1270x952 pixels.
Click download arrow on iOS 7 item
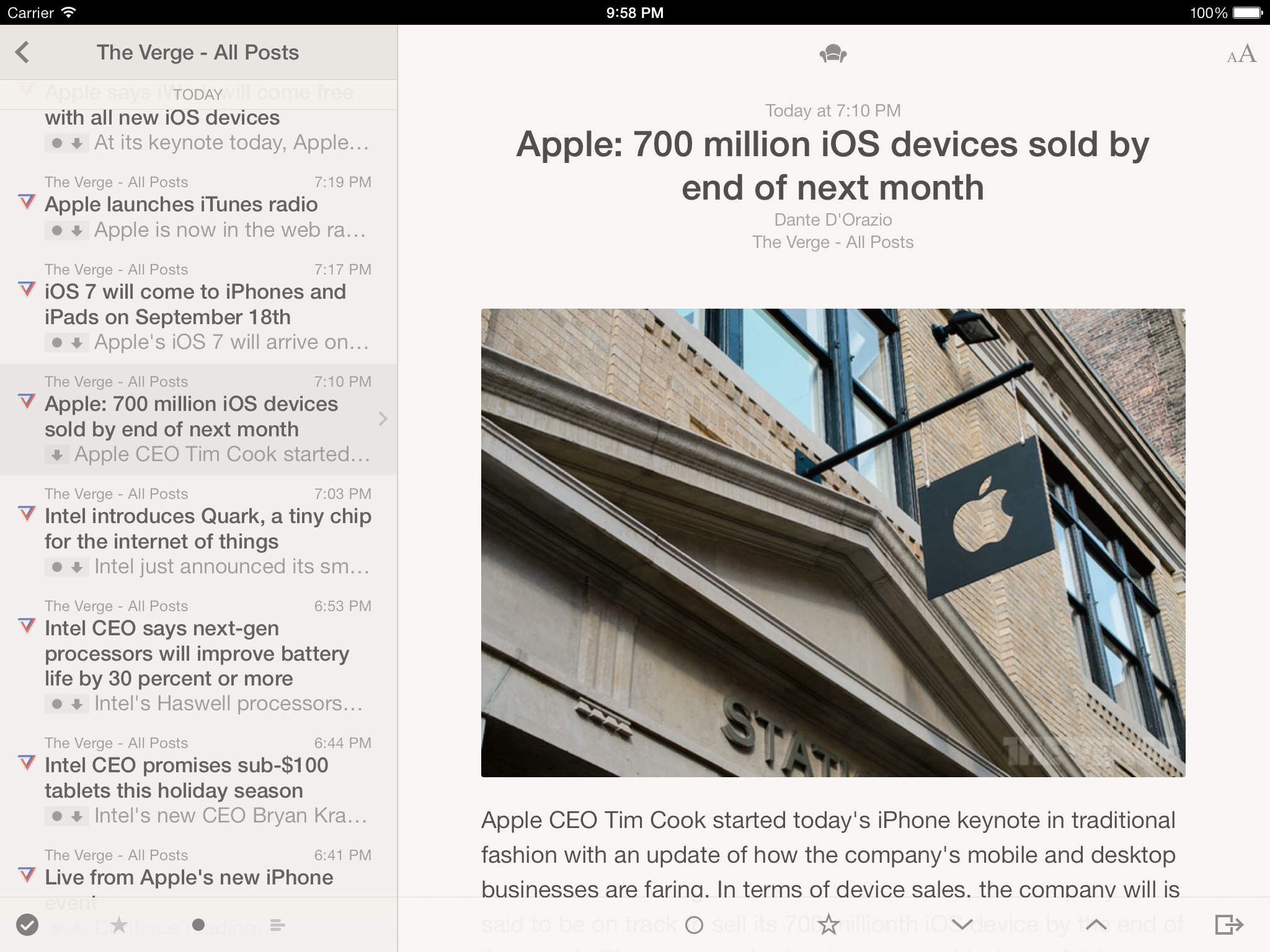77,343
